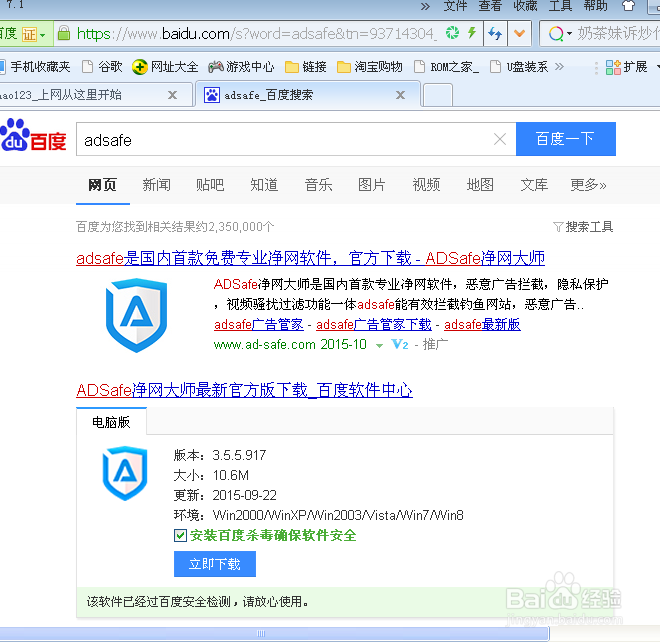
Task: Open the search engine selector dropdown
Action: (x=560, y=33)
